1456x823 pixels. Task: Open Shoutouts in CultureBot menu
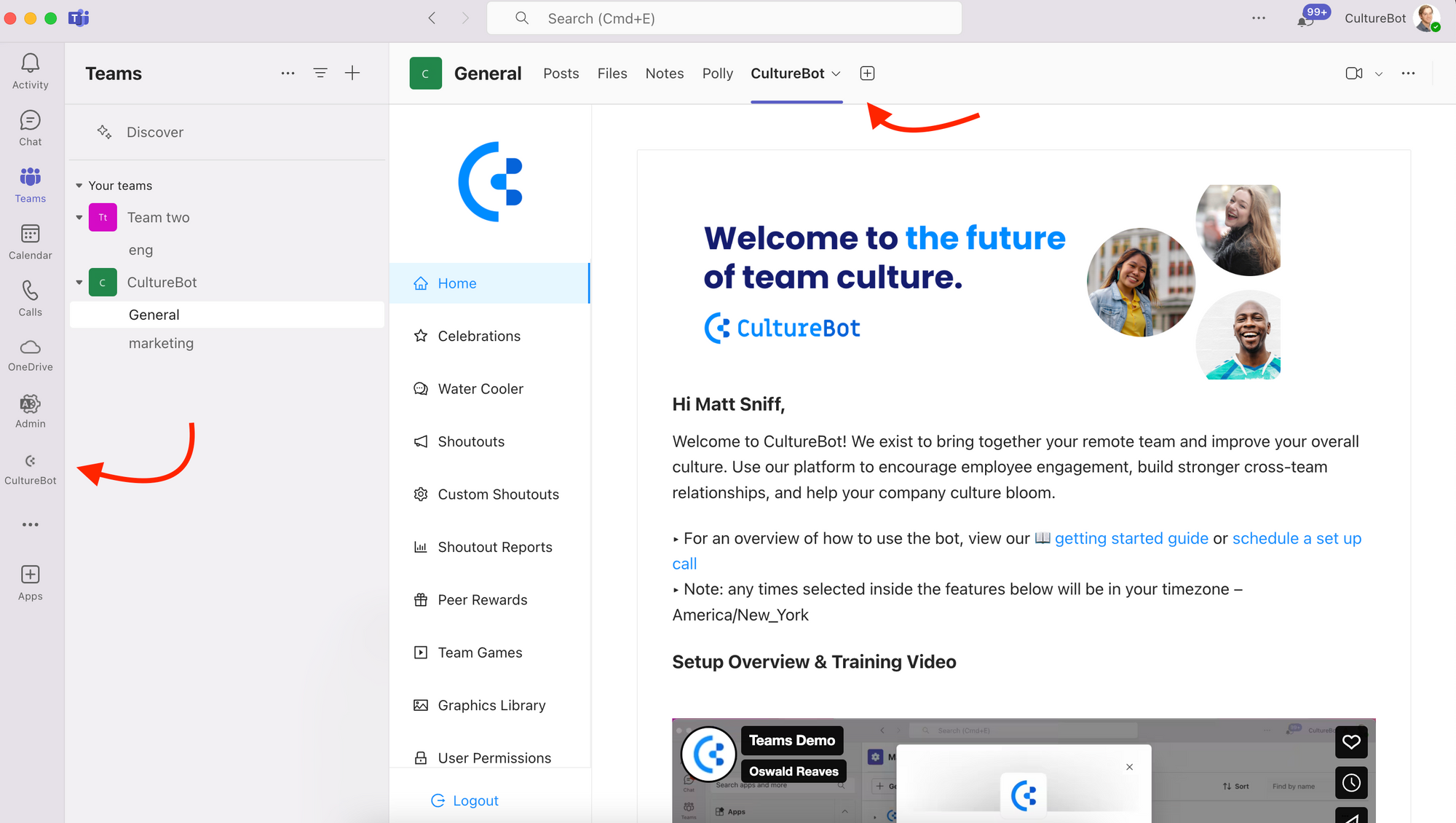[489, 441]
